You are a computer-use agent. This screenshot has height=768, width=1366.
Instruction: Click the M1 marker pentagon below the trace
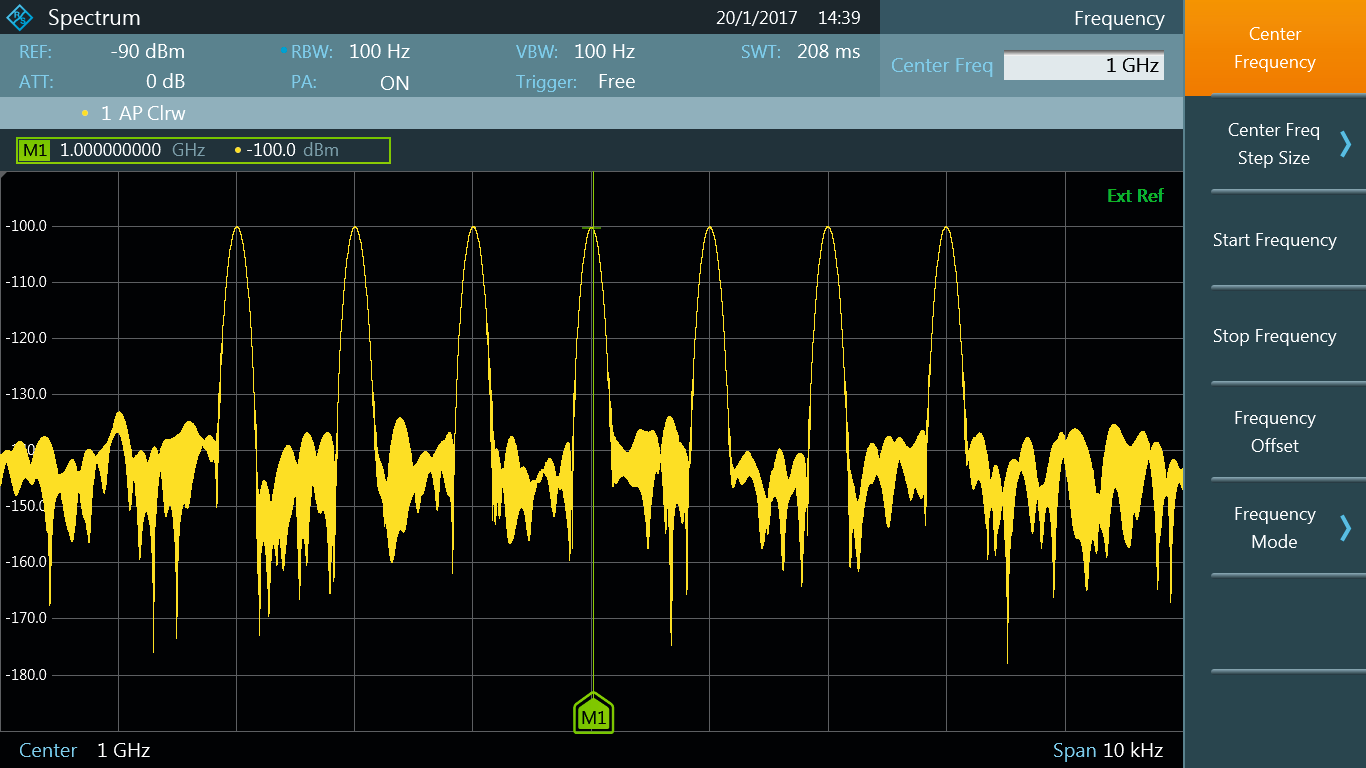pos(593,714)
